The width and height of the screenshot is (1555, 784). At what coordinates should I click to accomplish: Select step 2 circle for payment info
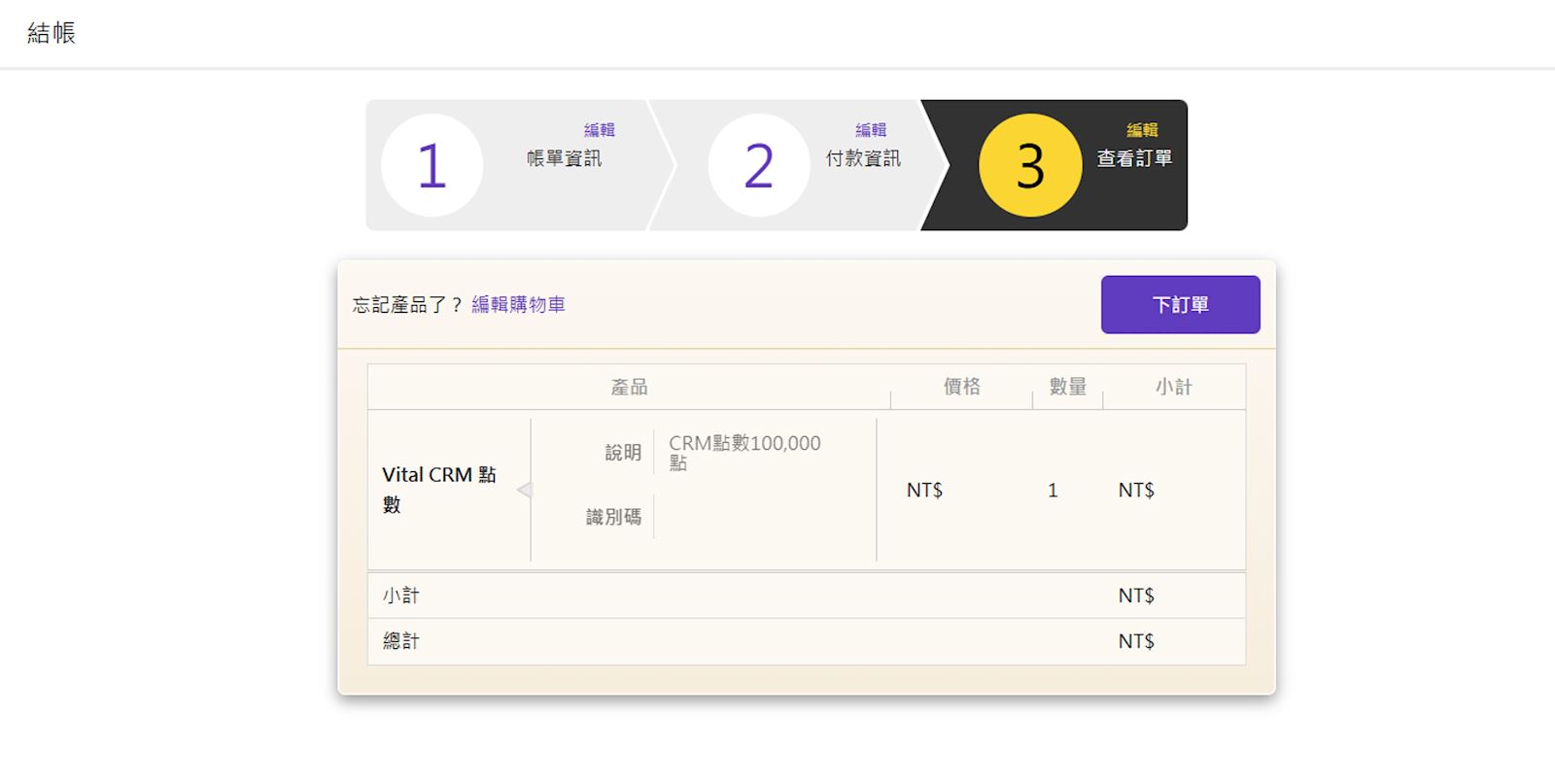point(759,165)
